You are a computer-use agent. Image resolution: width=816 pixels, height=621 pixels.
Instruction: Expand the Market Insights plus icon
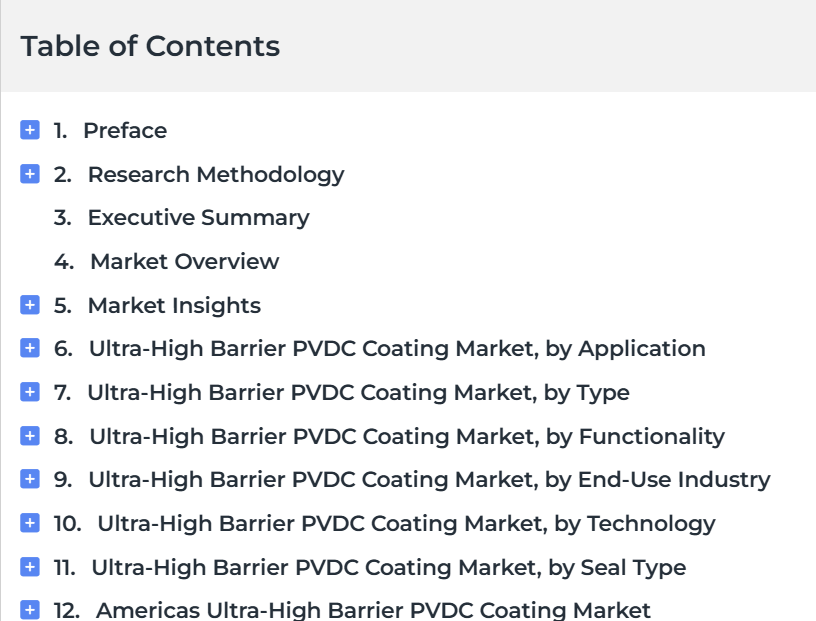30,305
